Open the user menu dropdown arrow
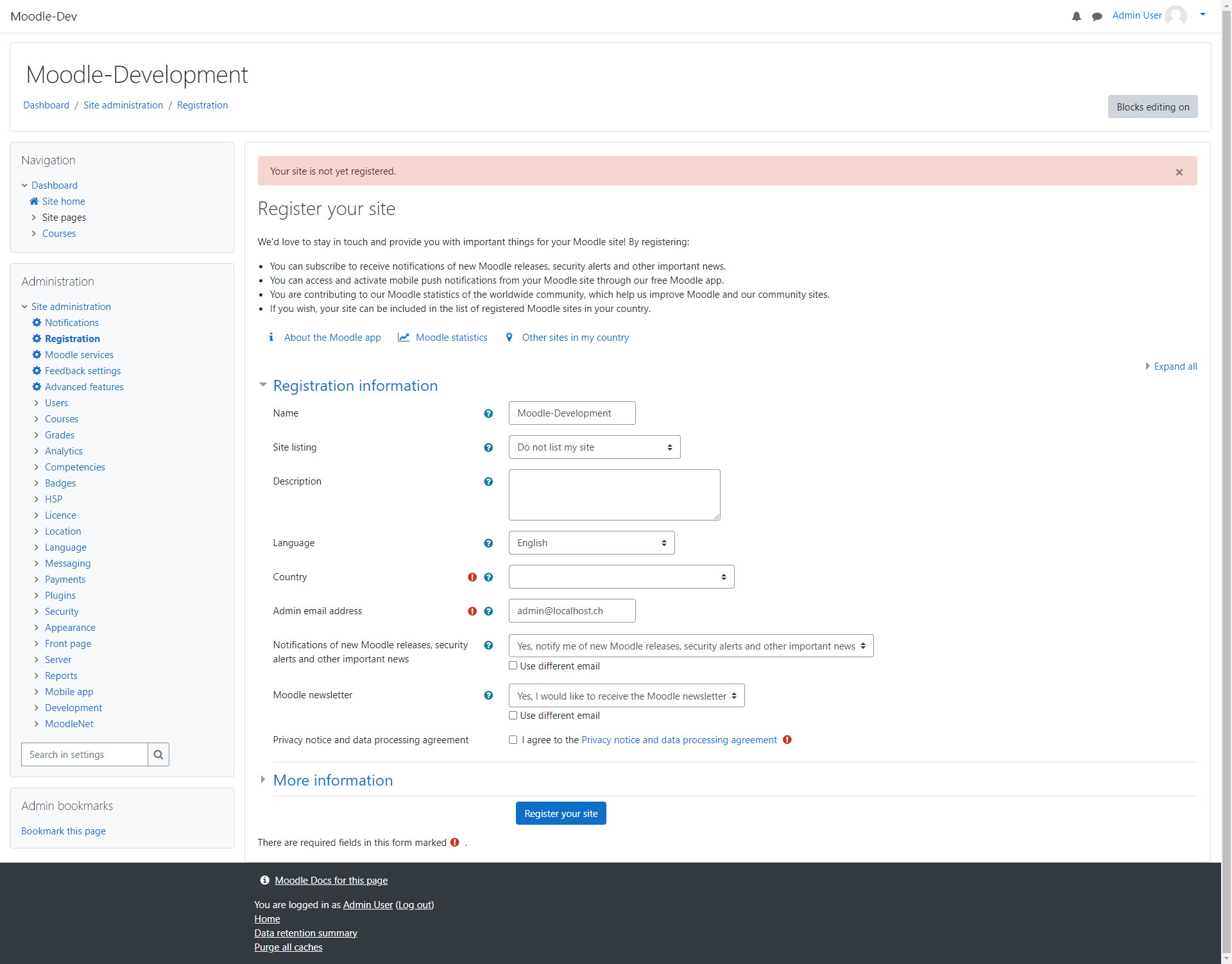1232x964 pixels. pos(1202,15)
